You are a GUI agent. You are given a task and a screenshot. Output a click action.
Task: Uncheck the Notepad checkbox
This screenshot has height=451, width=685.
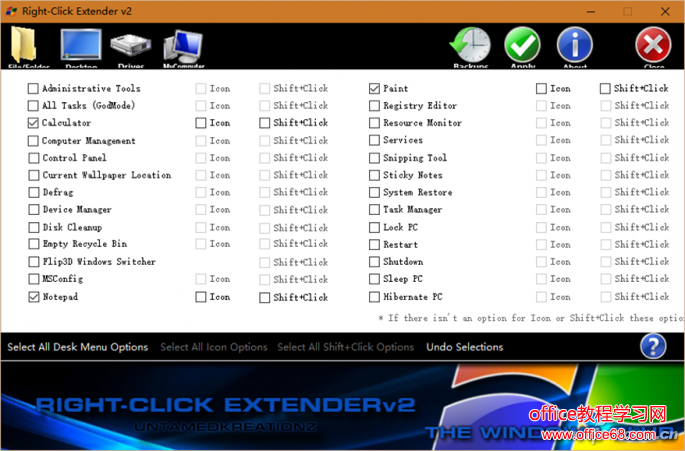coord(34,297)
